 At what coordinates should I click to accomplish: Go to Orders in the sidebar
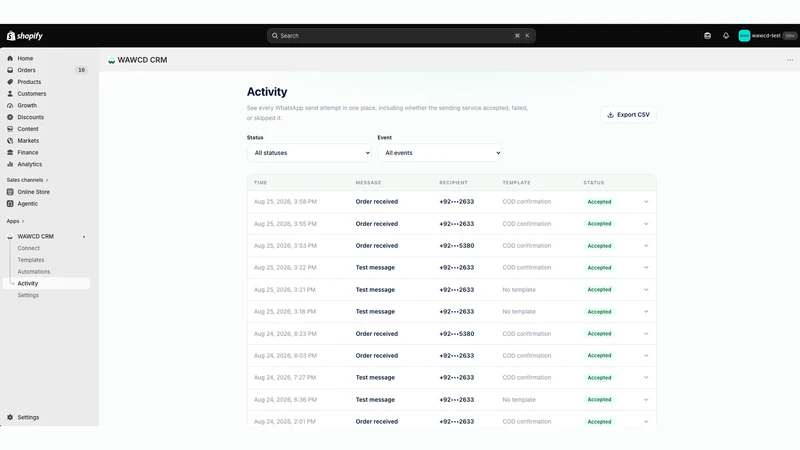point(27,70)
